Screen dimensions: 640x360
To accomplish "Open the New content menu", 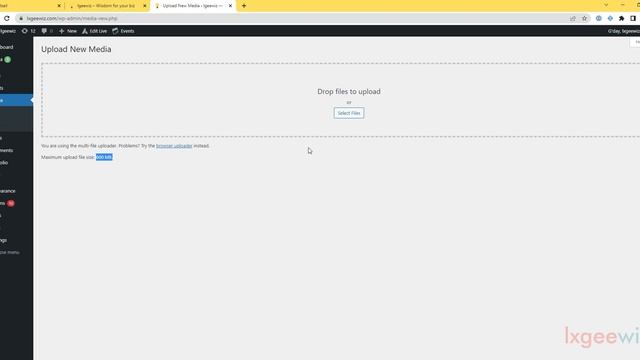I will coord(68,31).
